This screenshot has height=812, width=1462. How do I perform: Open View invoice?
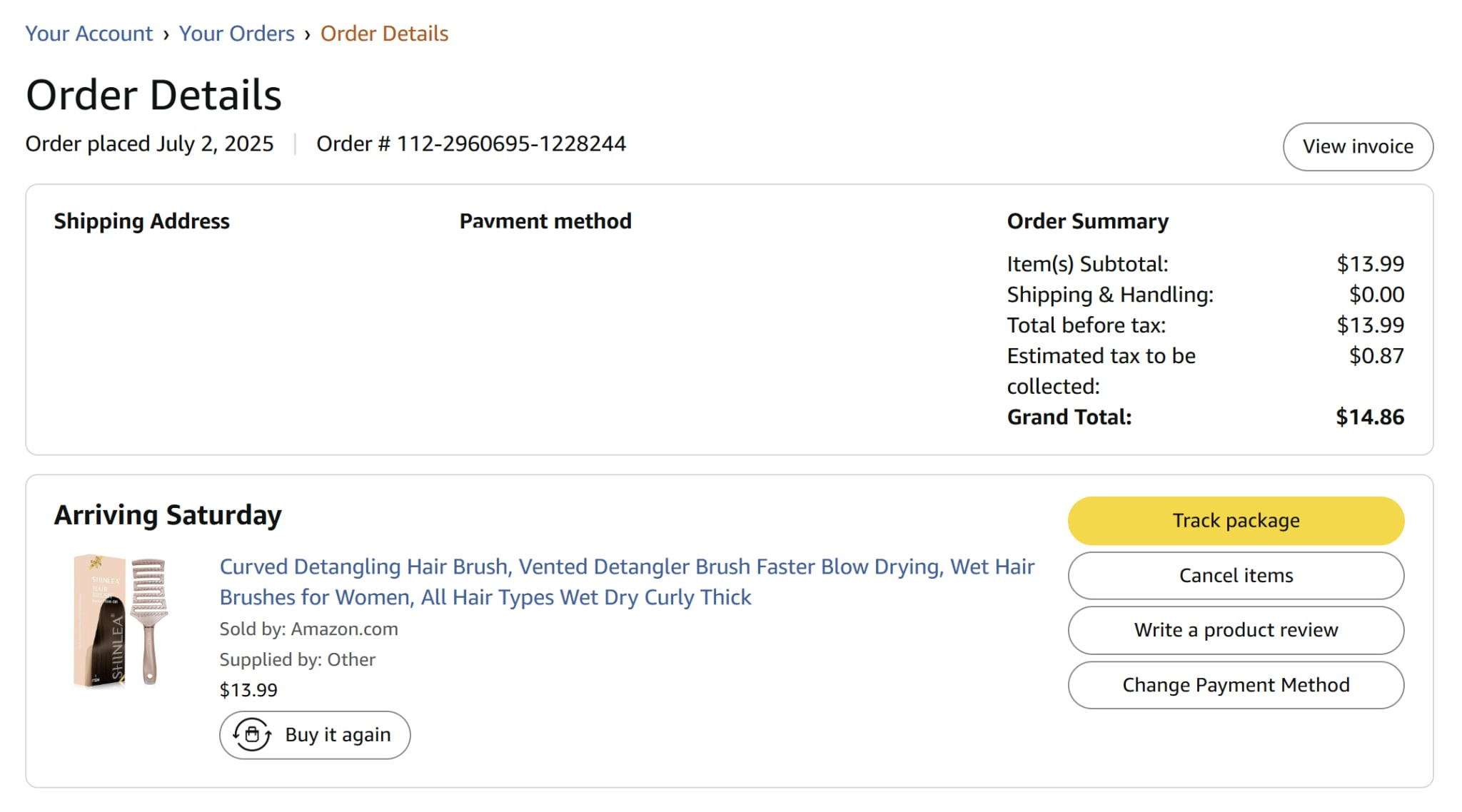pos(1358,146)
